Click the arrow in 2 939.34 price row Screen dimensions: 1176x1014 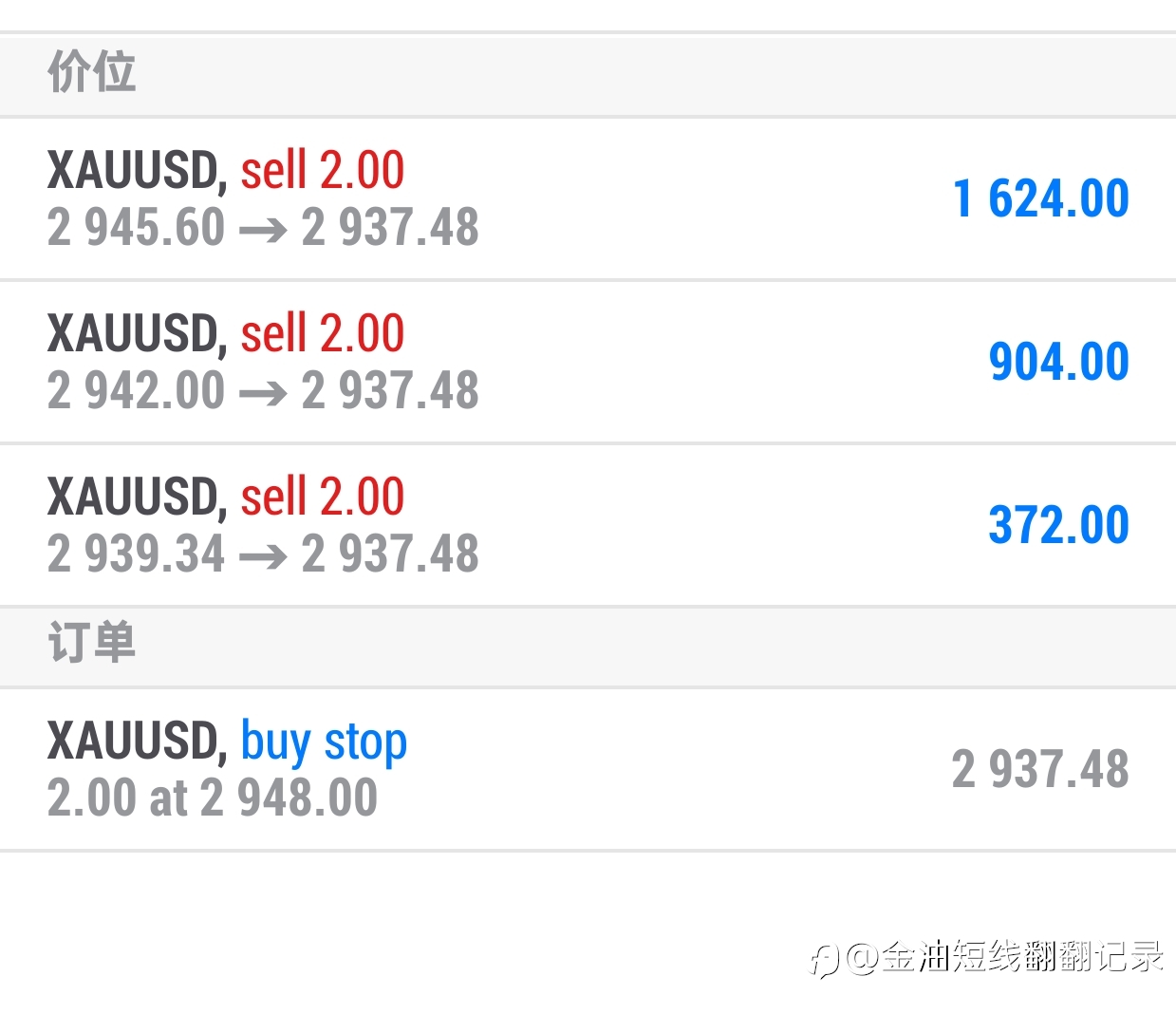coord(263,556)
